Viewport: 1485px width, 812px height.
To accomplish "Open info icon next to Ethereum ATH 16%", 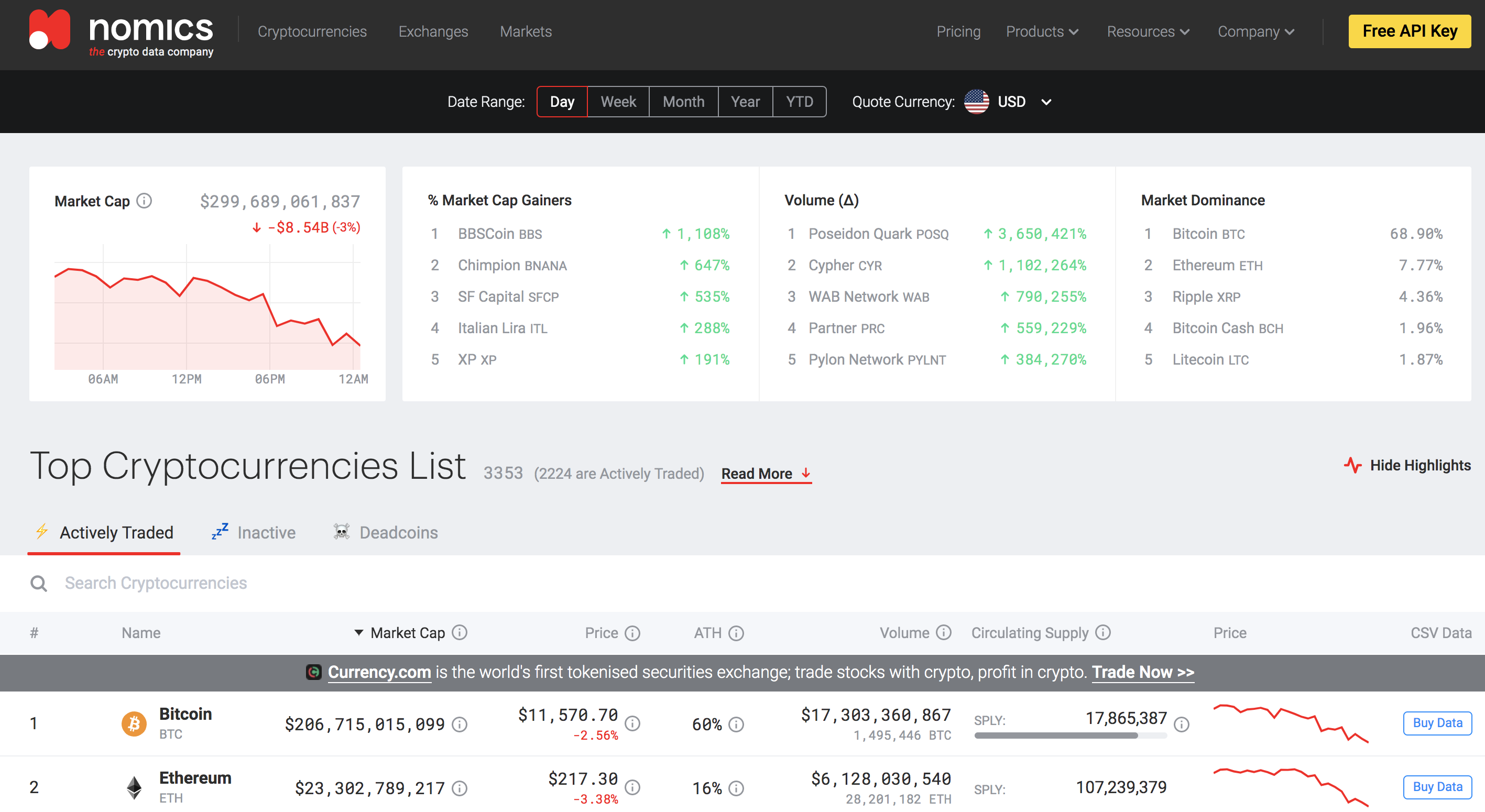I will [x=736, y=788].
